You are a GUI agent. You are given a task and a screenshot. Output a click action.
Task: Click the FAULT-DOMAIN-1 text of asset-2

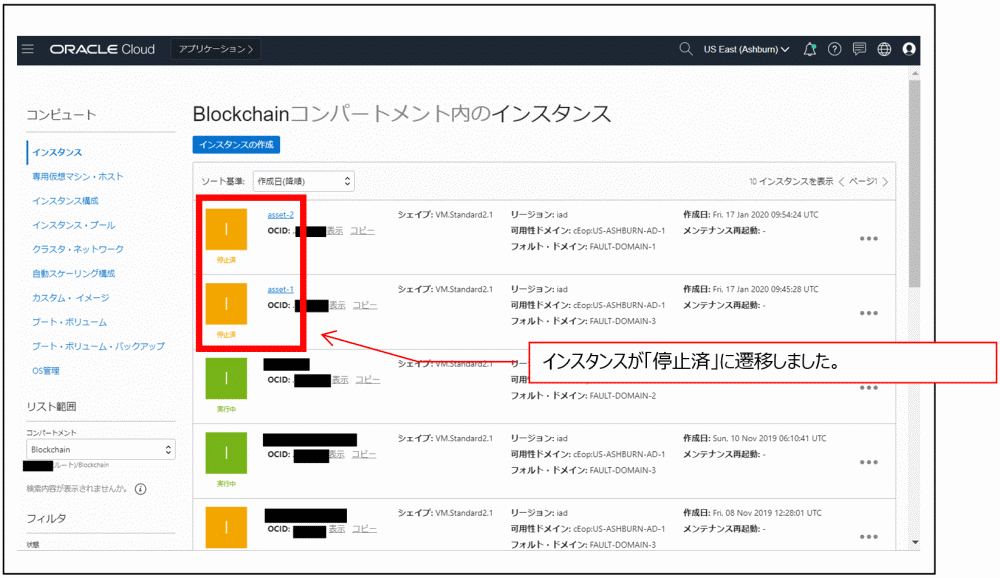tap(622, 247)
